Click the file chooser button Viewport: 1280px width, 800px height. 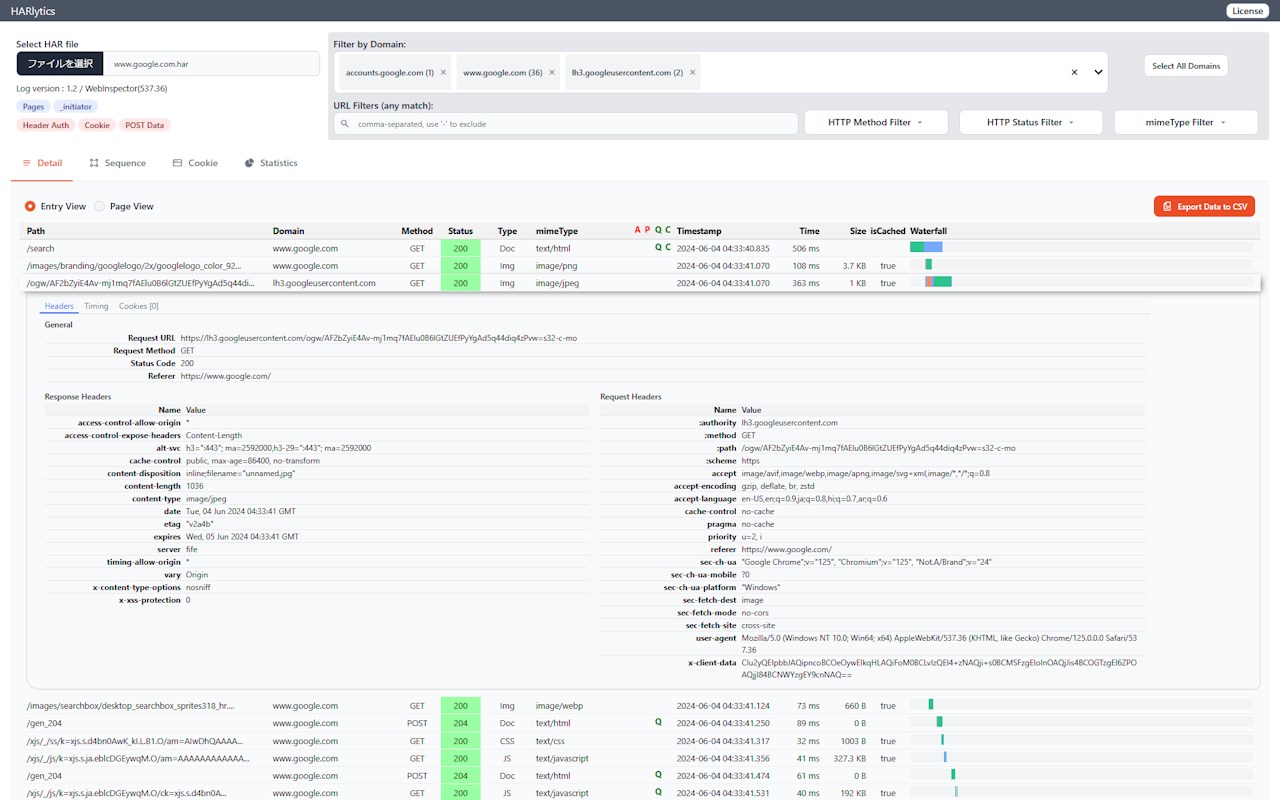click(60, 64)
